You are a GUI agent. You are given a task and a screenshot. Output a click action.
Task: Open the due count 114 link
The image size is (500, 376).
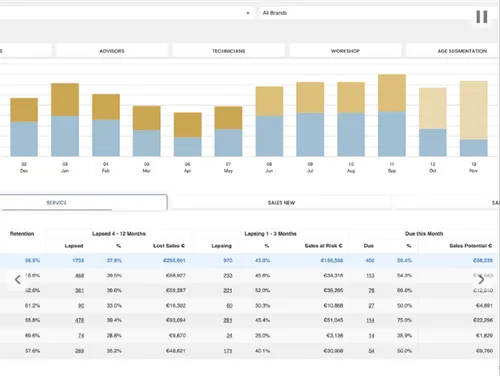[x=370, y=320]
